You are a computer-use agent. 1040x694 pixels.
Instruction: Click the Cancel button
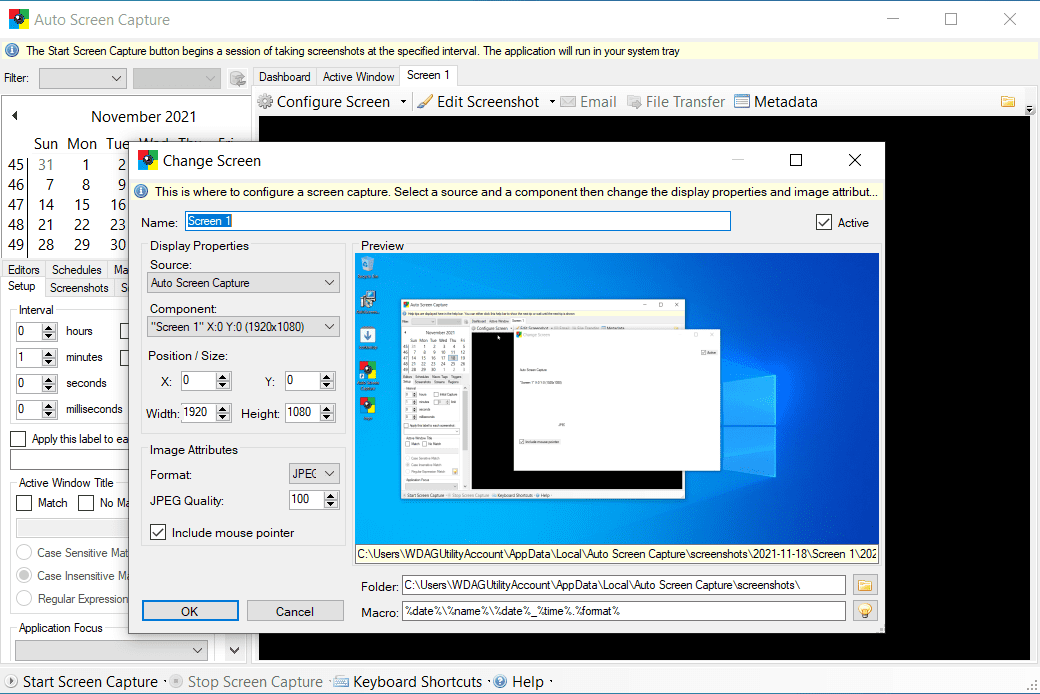click(x=295, y=611)
